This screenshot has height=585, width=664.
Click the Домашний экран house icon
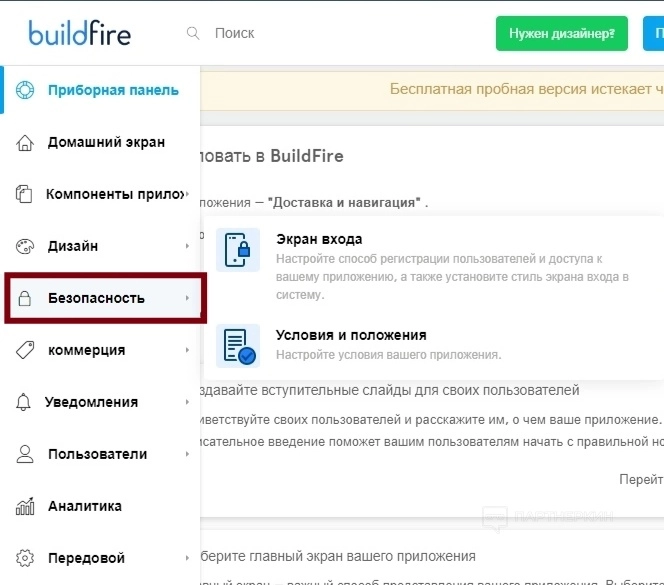[x=26, y=142]
